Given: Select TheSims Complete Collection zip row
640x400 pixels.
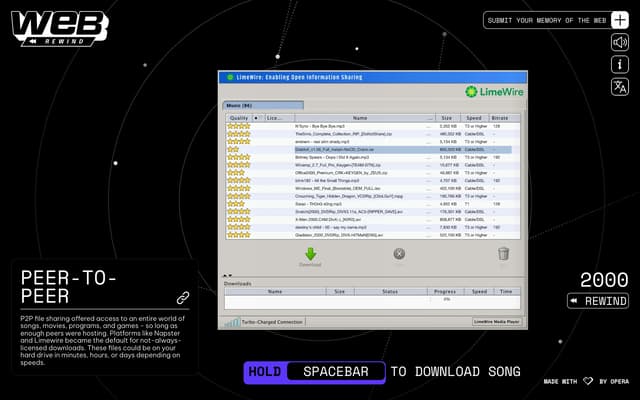Looking at the screenshot, I should point(373,134).
